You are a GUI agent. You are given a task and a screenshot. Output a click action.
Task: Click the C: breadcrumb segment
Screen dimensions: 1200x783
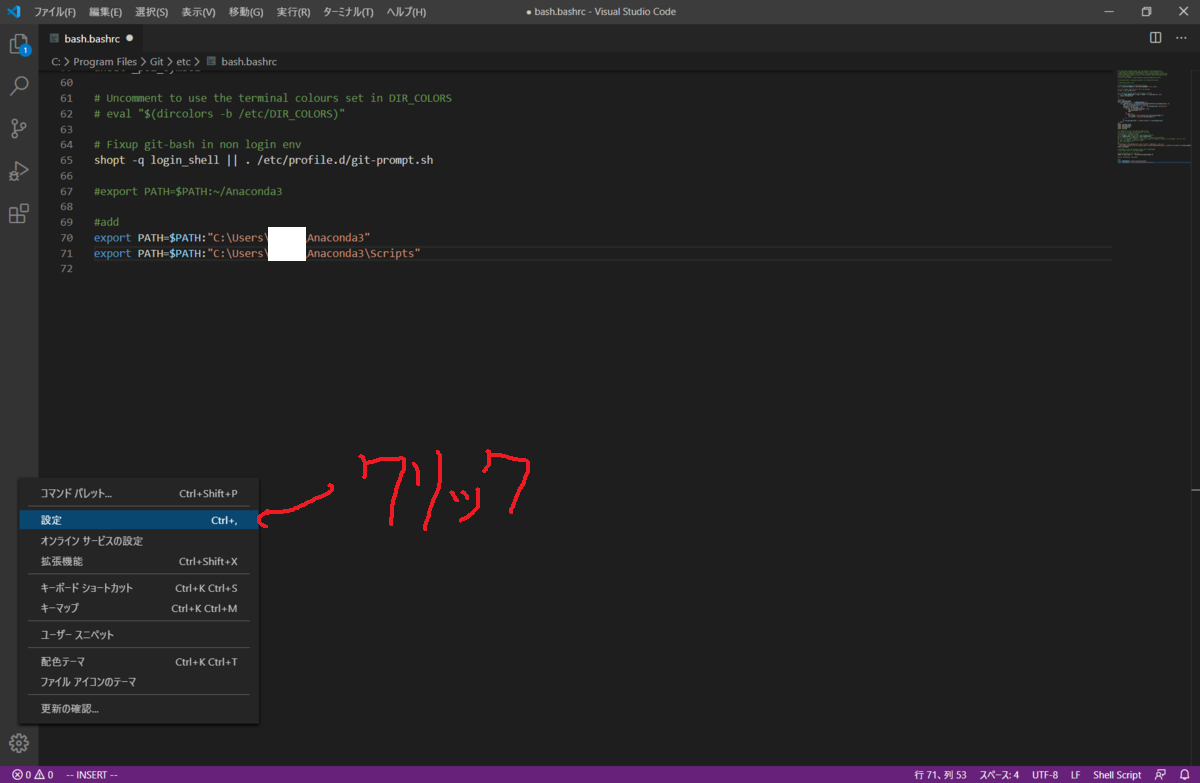click(56, 62)
